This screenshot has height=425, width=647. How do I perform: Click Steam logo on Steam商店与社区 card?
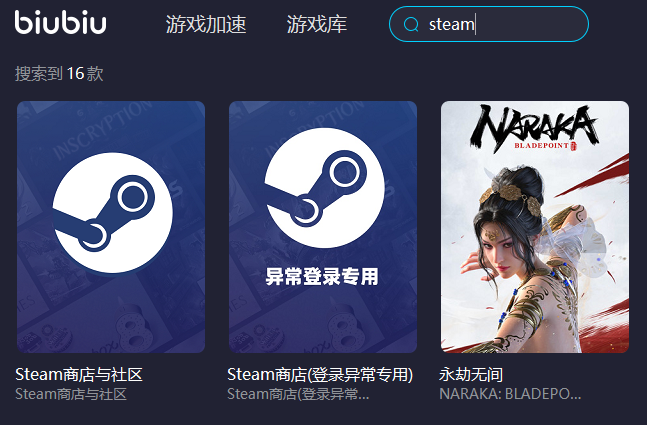(x=113, y=213)
